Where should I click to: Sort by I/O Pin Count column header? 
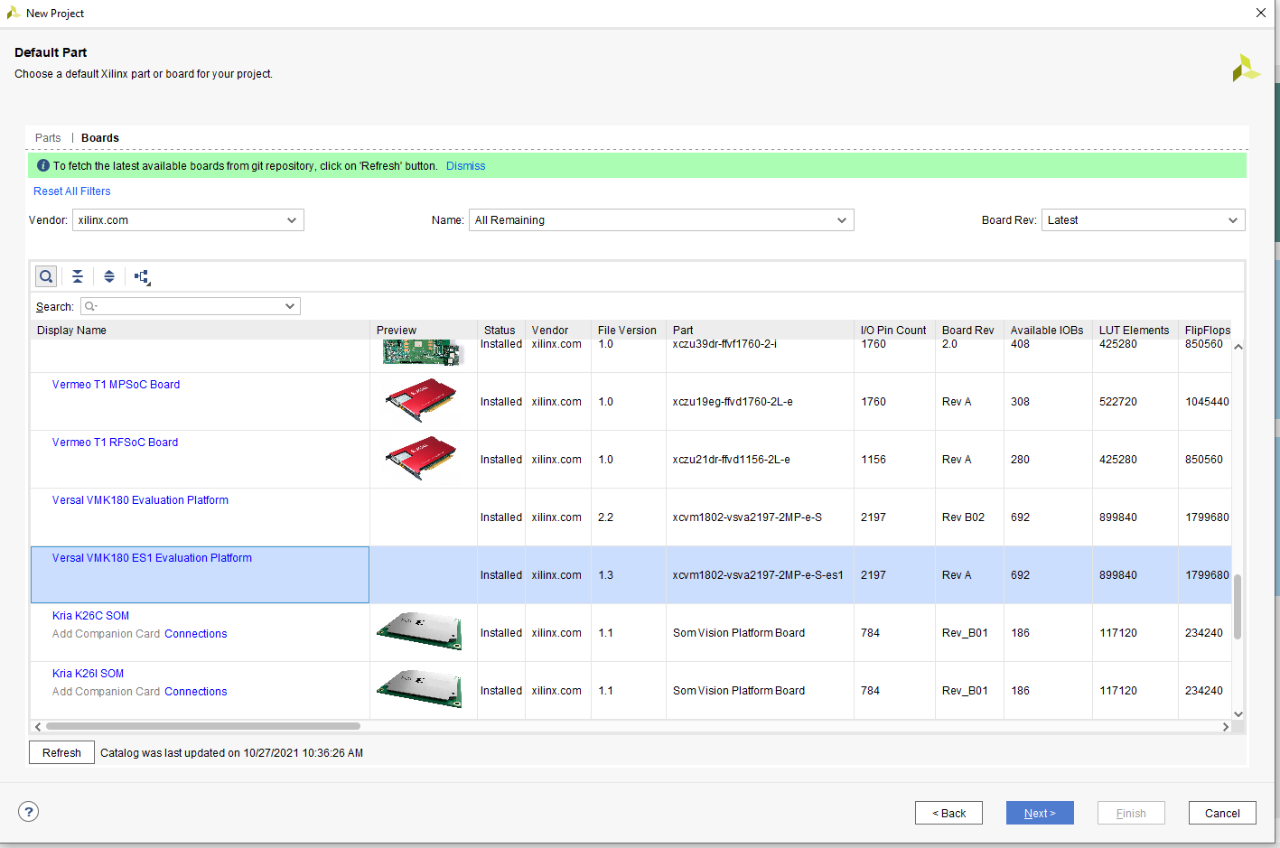(894, 330)
